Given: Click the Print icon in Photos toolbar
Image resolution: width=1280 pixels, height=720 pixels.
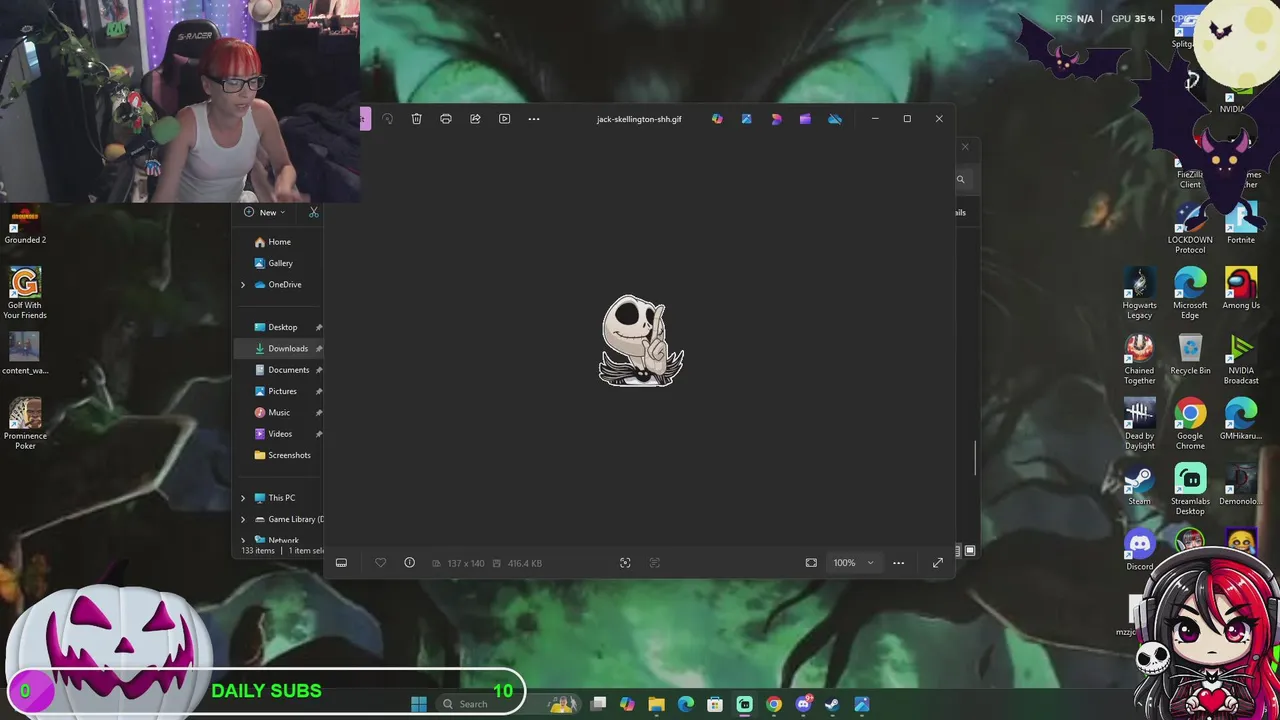Looking at the screenshot, I should click(x=446, y=119).
